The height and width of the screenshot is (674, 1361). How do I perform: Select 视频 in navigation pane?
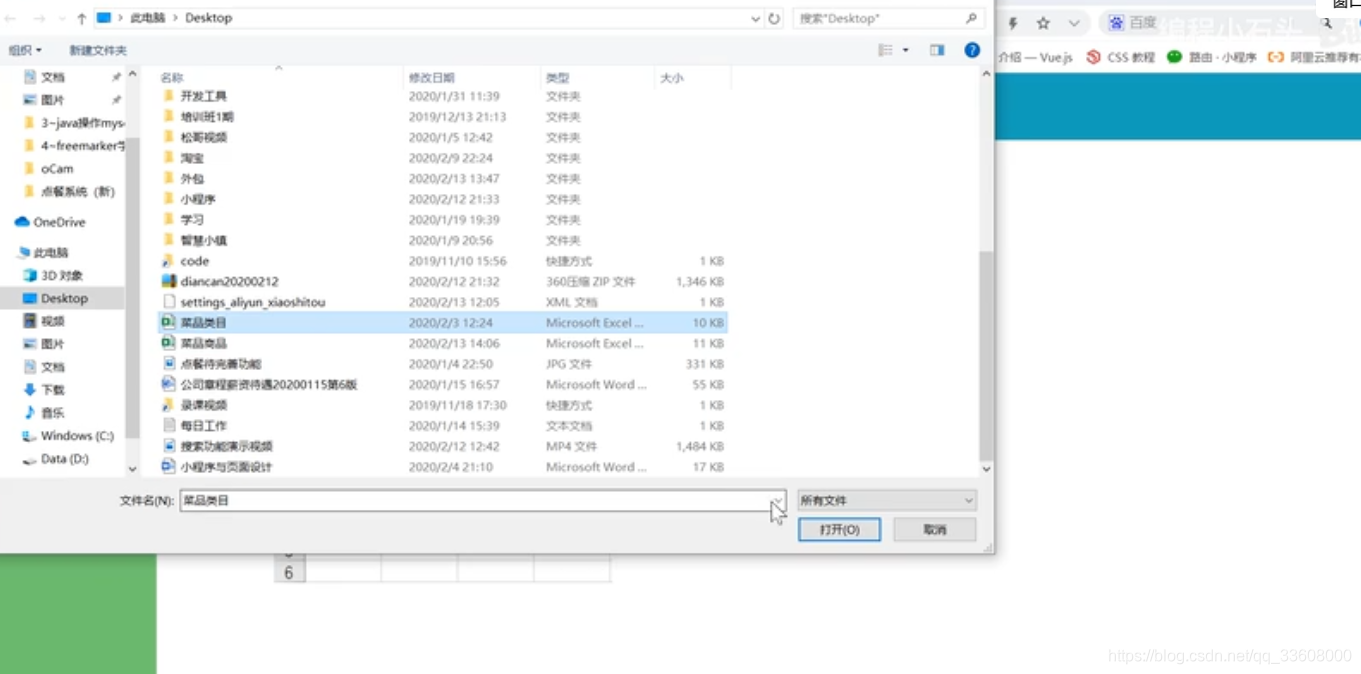pyautogui.click(x=52, y=322)
